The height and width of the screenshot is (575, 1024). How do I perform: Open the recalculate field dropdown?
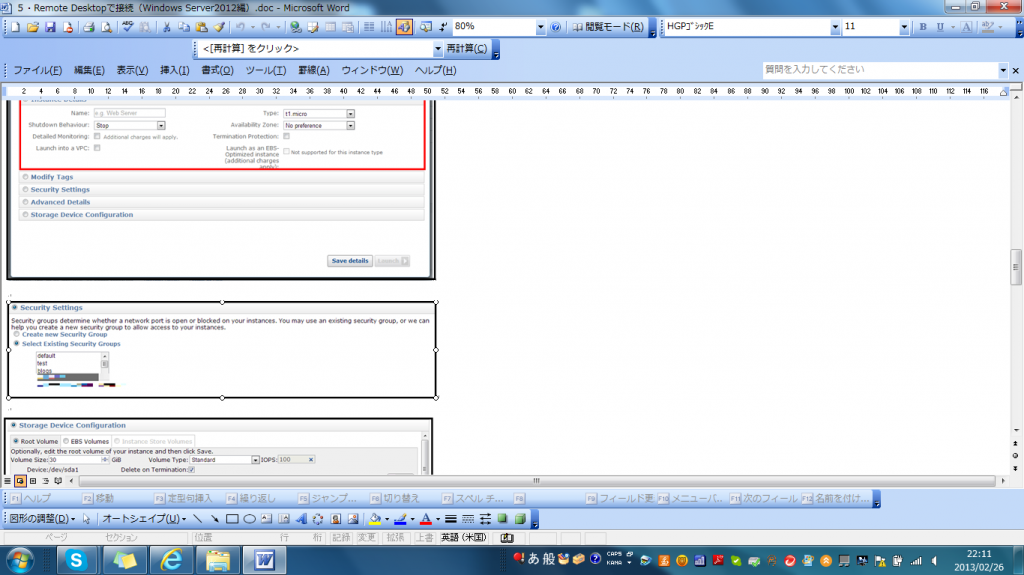438,49
